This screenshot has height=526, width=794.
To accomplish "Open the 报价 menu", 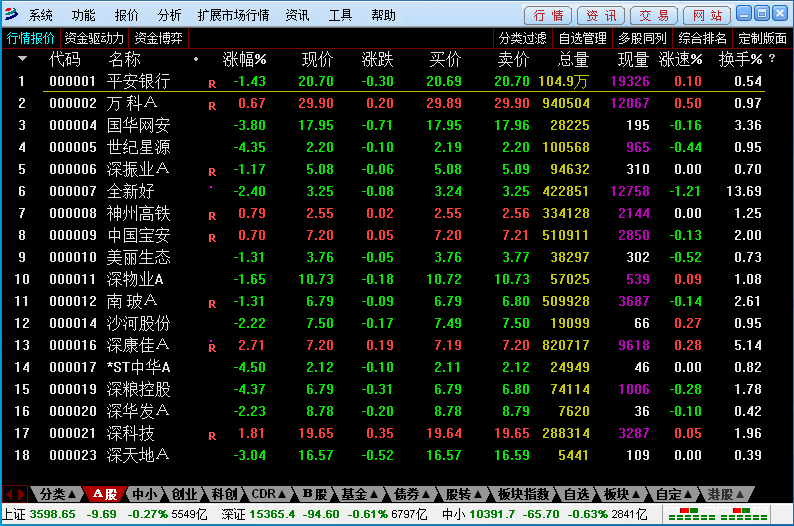I will (x=127, y=15).
